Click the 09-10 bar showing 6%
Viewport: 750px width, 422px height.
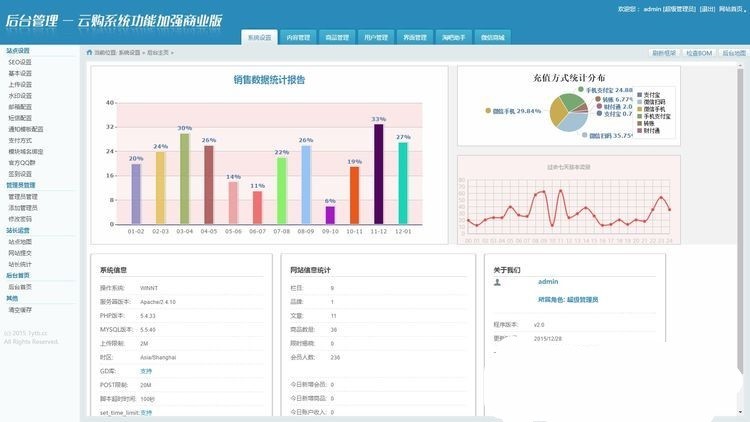point(330,215)
